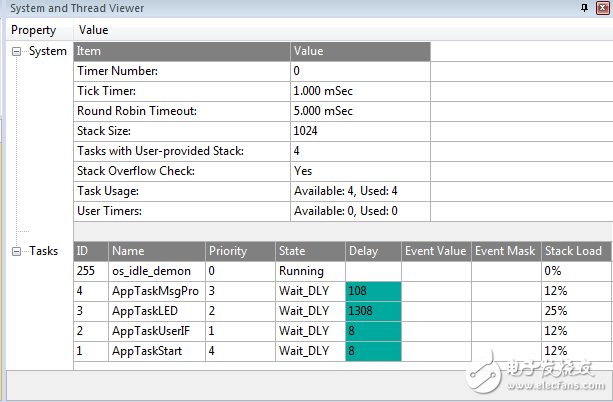Pin the System and Thread Viewer panel

pos(584,8)
